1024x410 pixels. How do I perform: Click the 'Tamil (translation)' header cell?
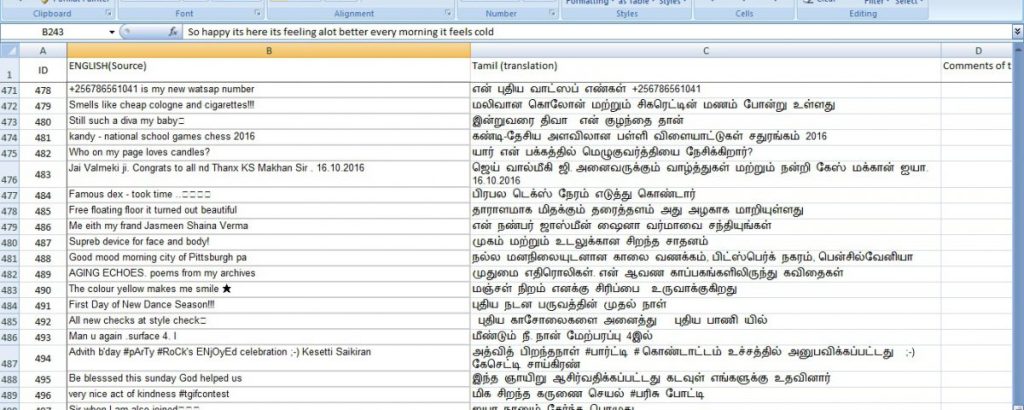(x=705, y=70)
